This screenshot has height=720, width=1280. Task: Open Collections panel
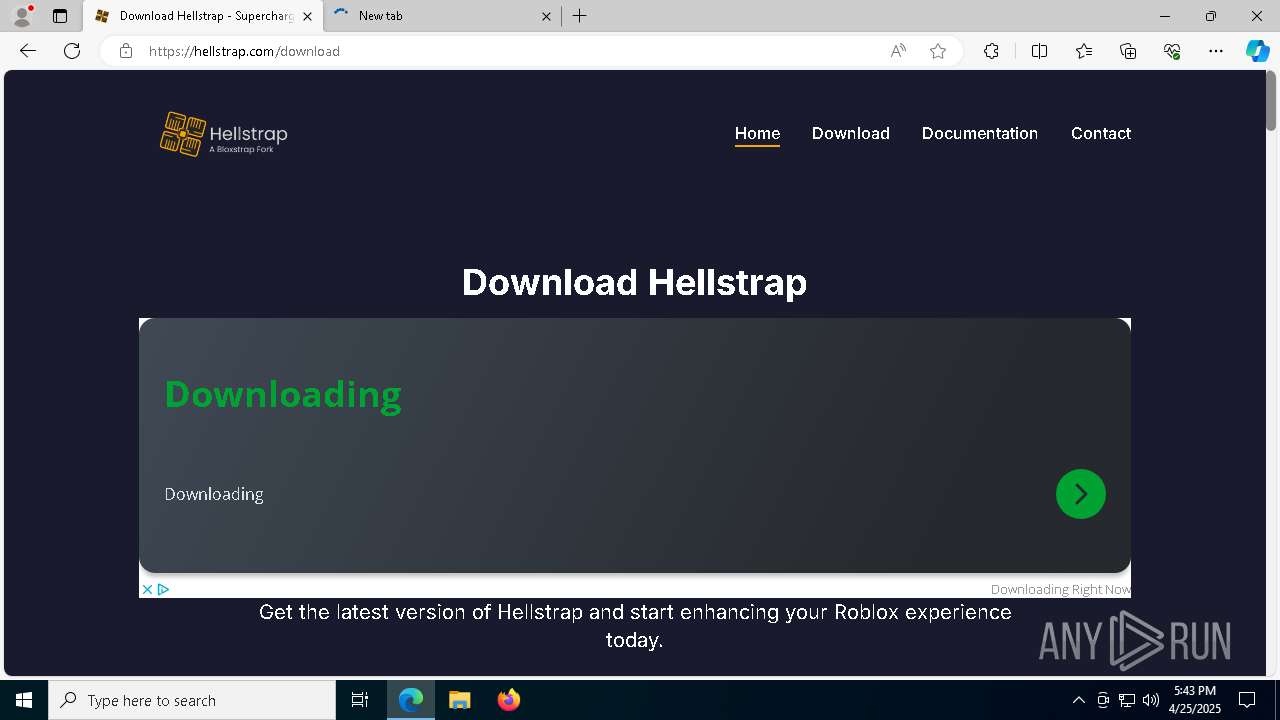pyautogui.click(x=1128, y=51)
